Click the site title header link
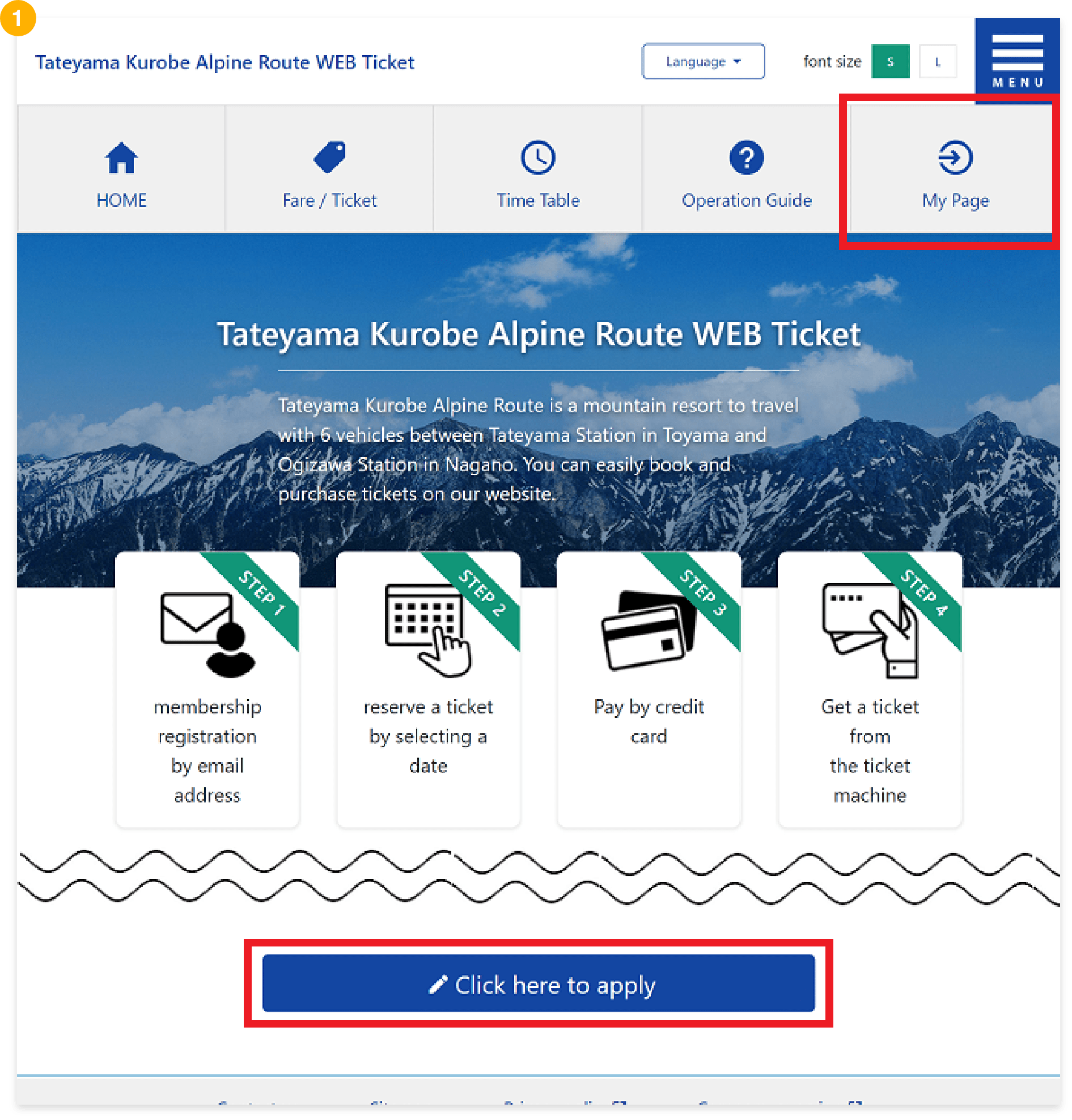Viewport: 1072px width, 1120px height. (224, 62)
